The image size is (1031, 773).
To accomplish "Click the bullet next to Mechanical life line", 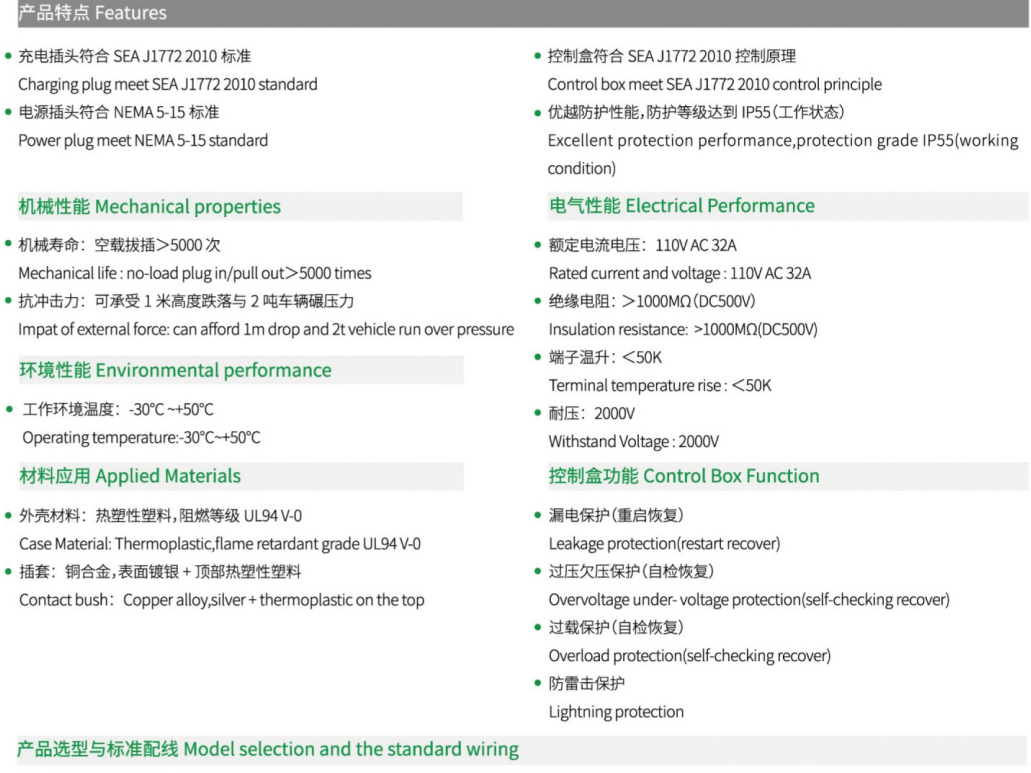I will [9, 244].
